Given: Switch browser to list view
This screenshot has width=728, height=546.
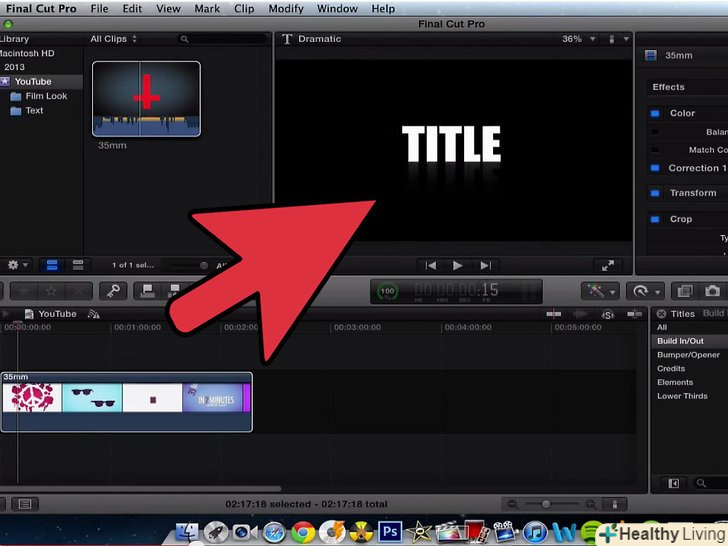Looking at the screenshot, I should [78, 265].
